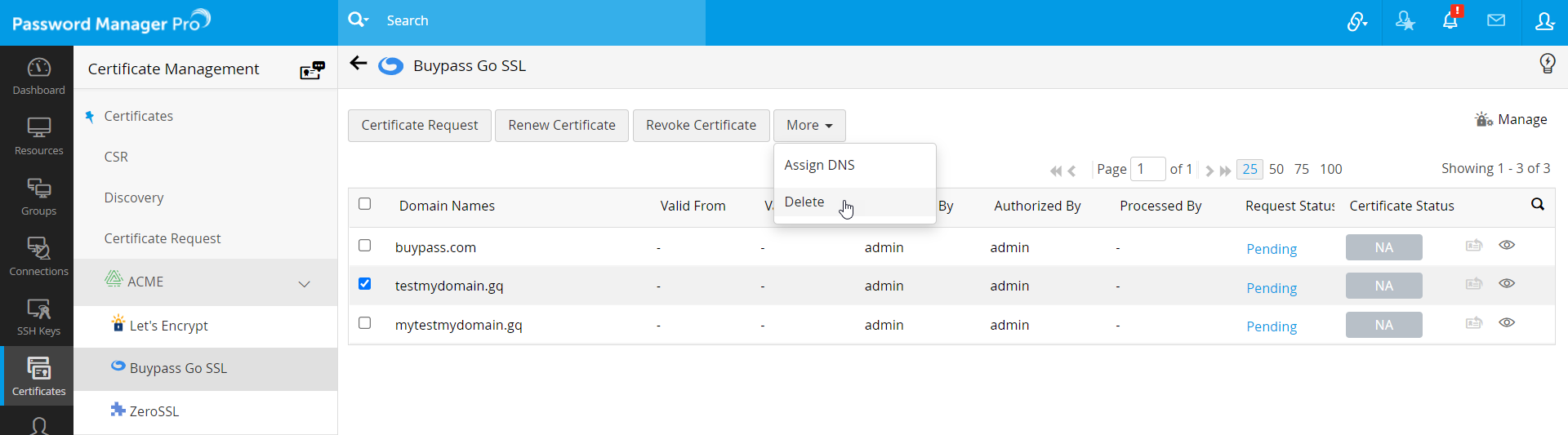The image size is (1568, 435).
Task: Click the buypass.com domain name
Action: pos(435,247)
